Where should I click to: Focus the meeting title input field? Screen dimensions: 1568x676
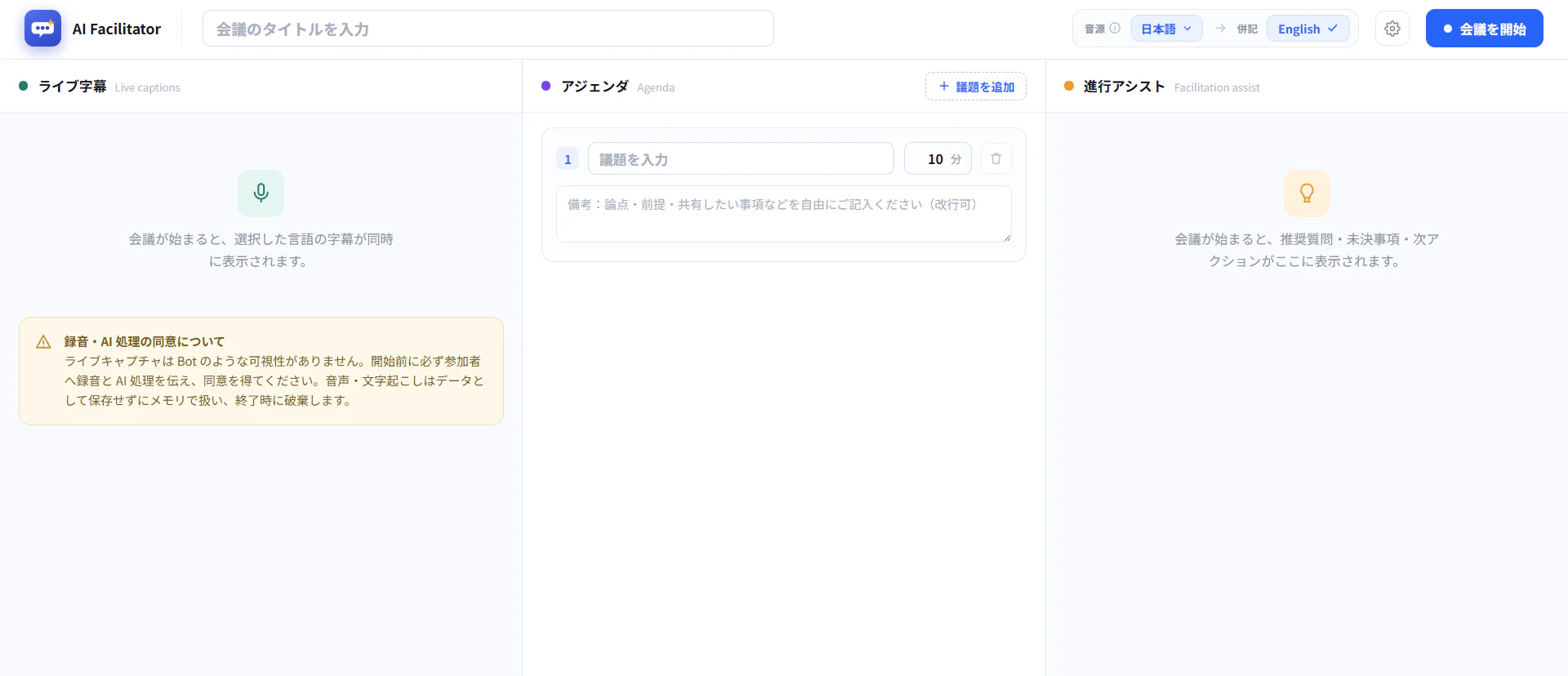[x=488, y=29]
